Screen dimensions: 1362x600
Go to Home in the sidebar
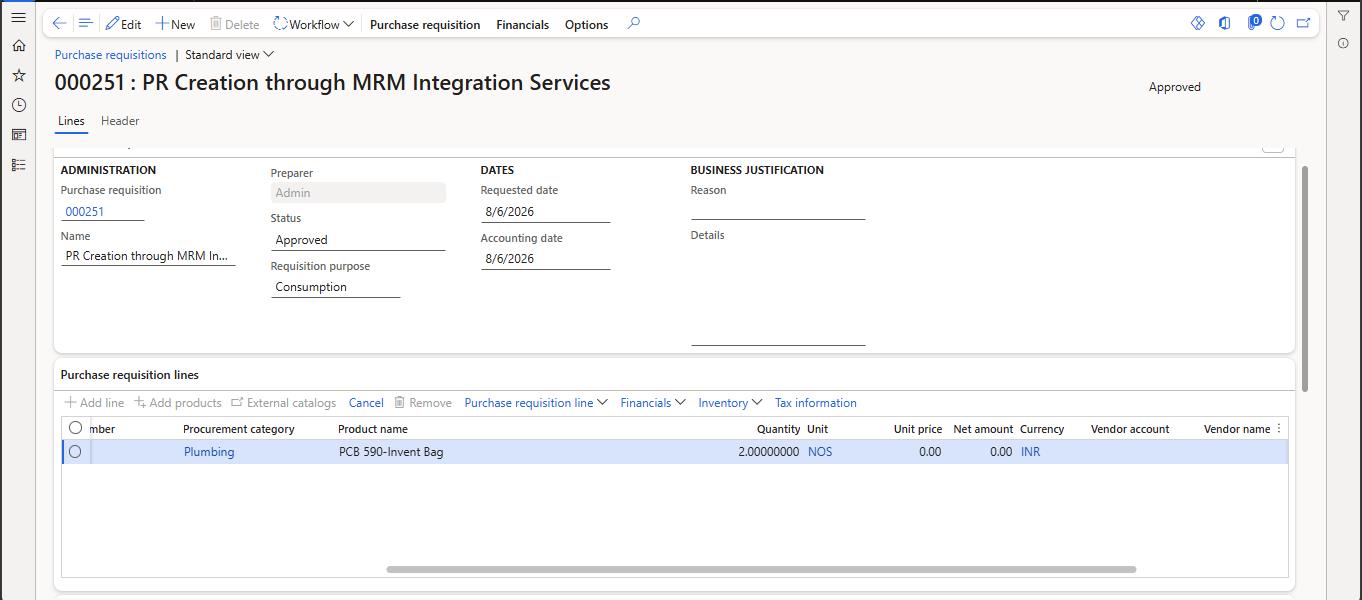18,45
